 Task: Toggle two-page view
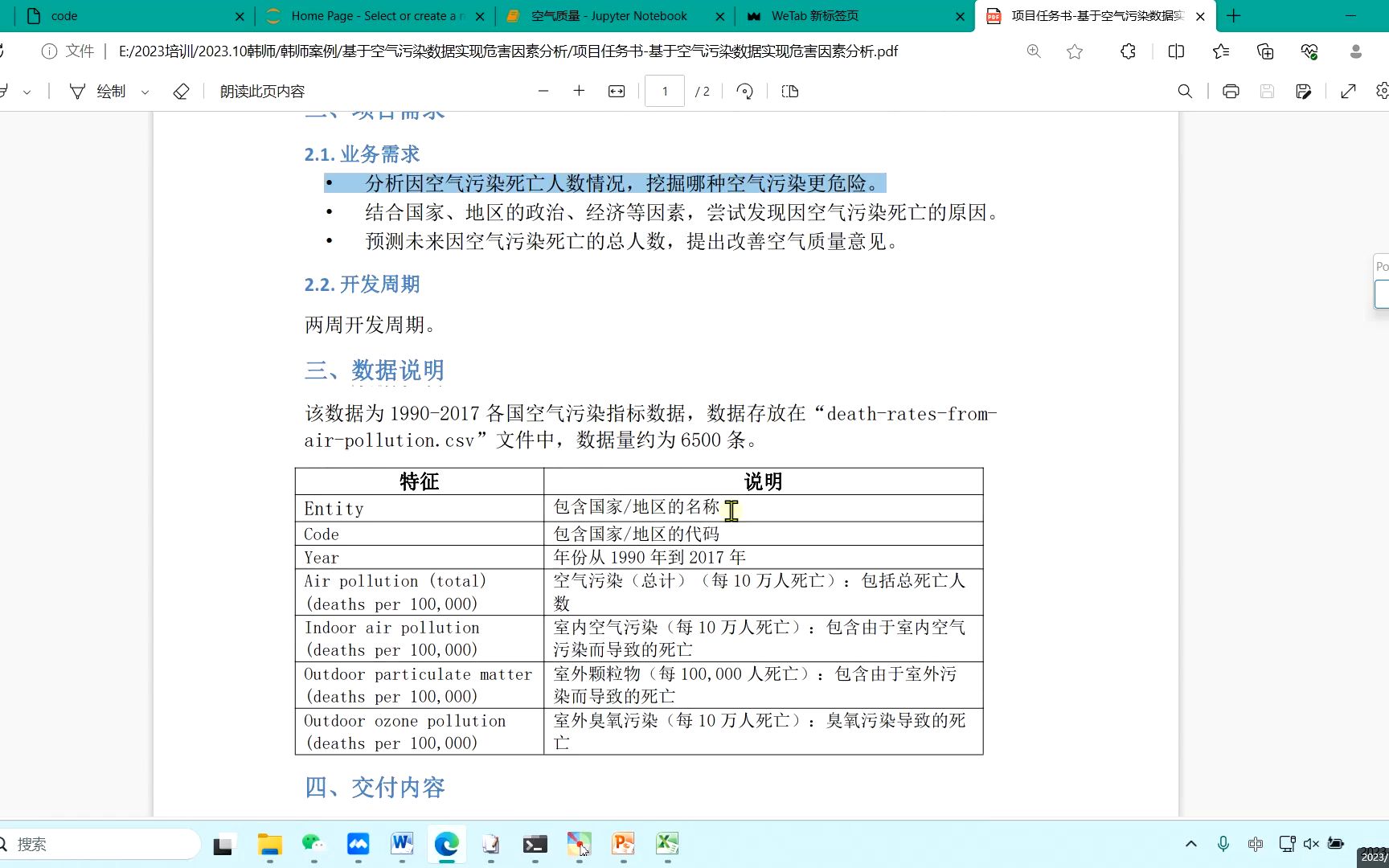[790, 92]
